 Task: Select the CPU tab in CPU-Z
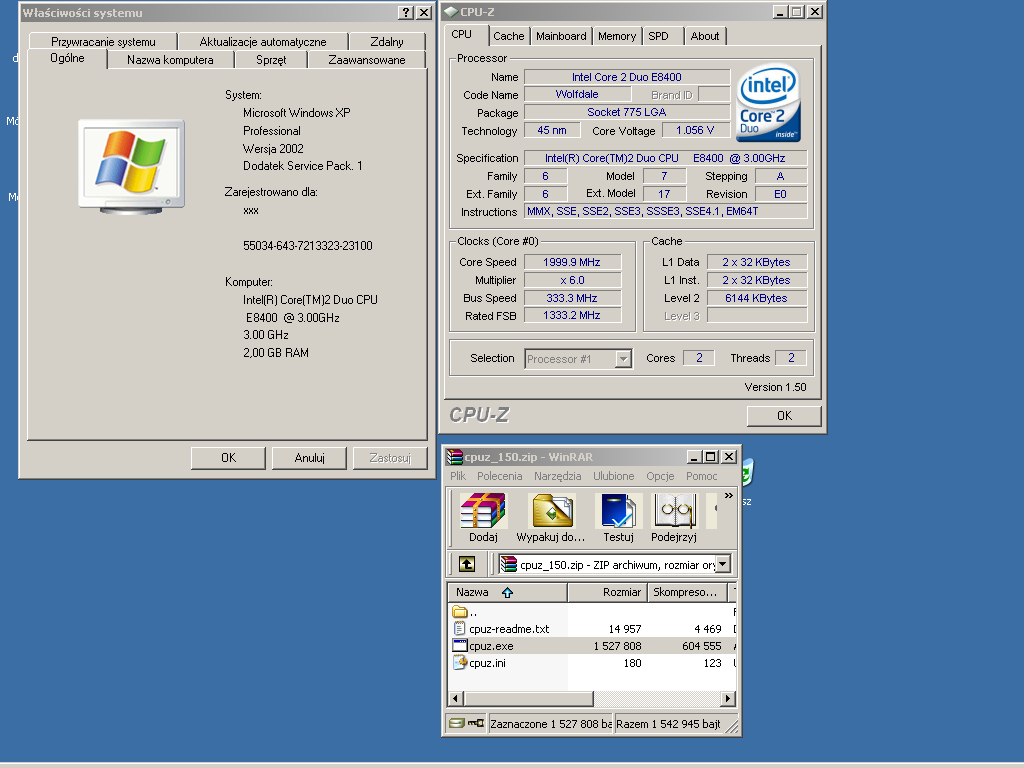(x=462, y=35)
